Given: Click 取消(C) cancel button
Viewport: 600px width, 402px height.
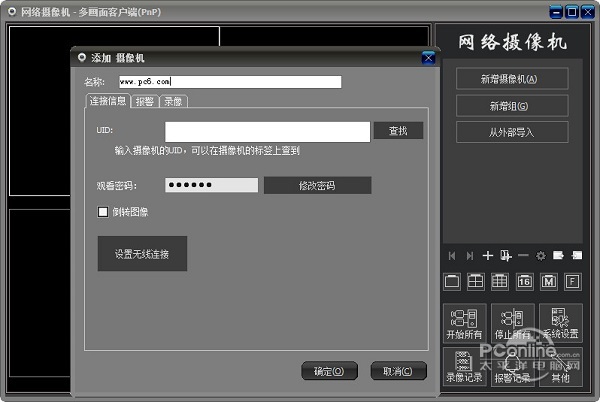Looking at the screenshot, I should click(x=398, y=371).
